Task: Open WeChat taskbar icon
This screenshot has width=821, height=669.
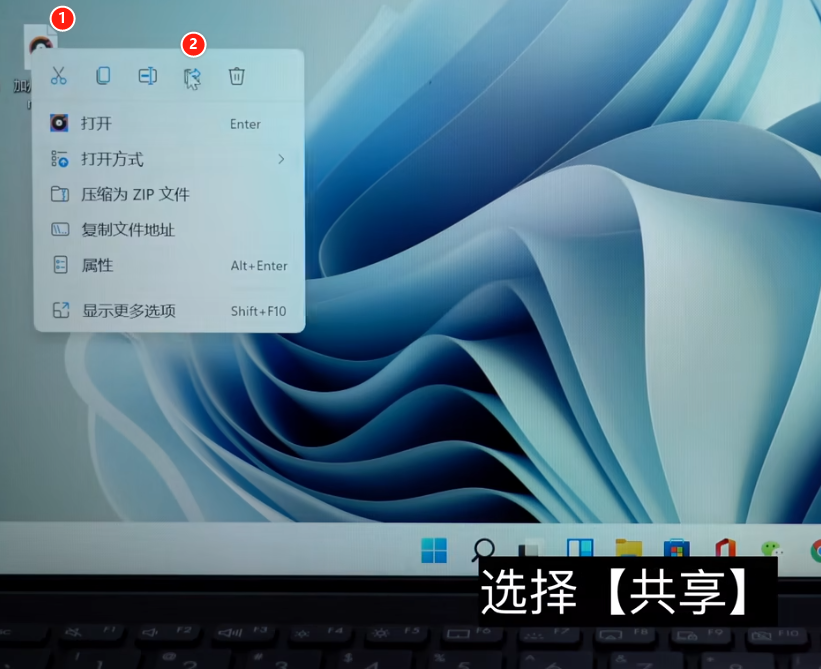Action: (x=772, y=549)
